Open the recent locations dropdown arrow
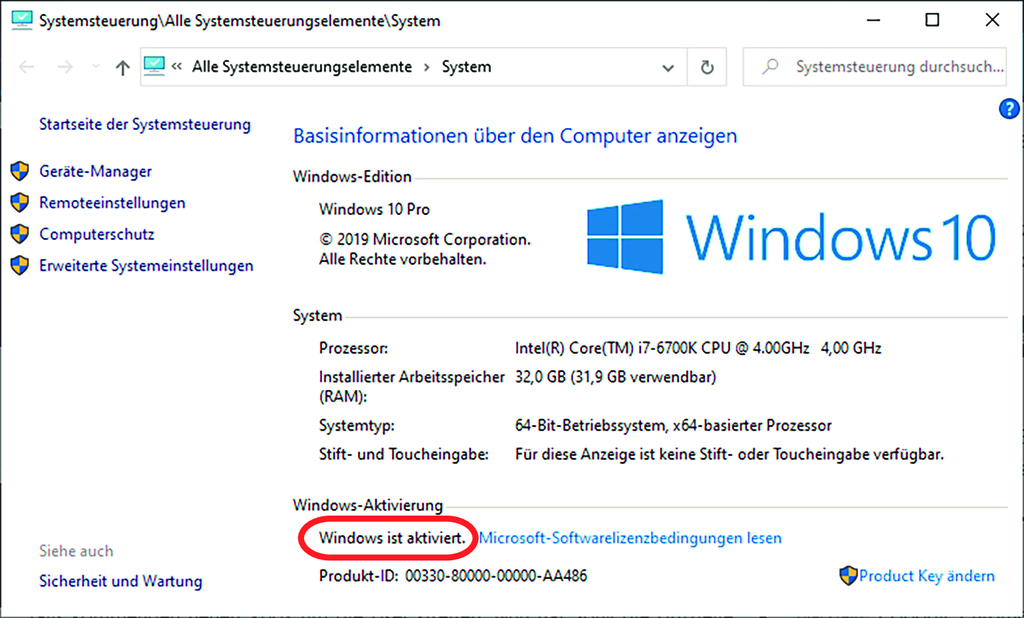This screenshot has width=1024, height=618. (96, 67)
